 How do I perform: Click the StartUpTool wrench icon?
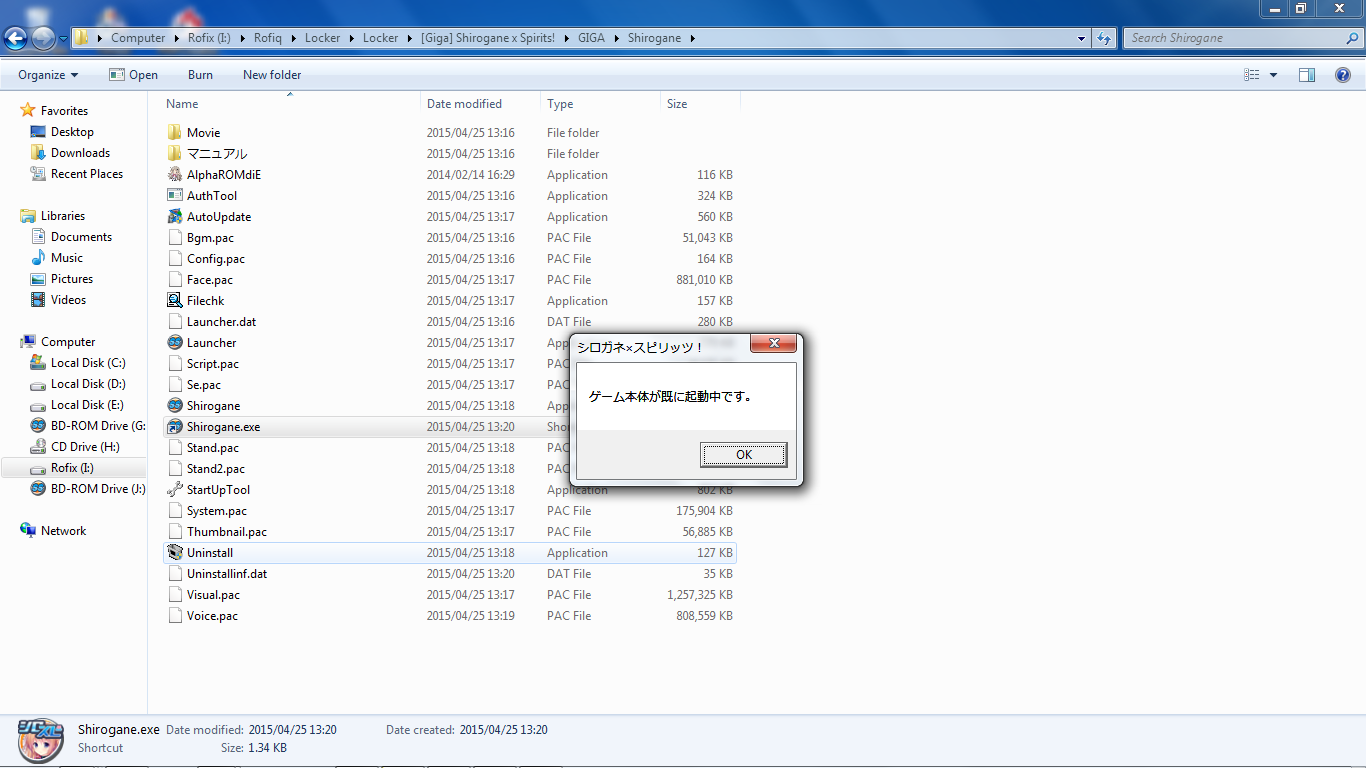pyautogui.click(x=175, y=490)
